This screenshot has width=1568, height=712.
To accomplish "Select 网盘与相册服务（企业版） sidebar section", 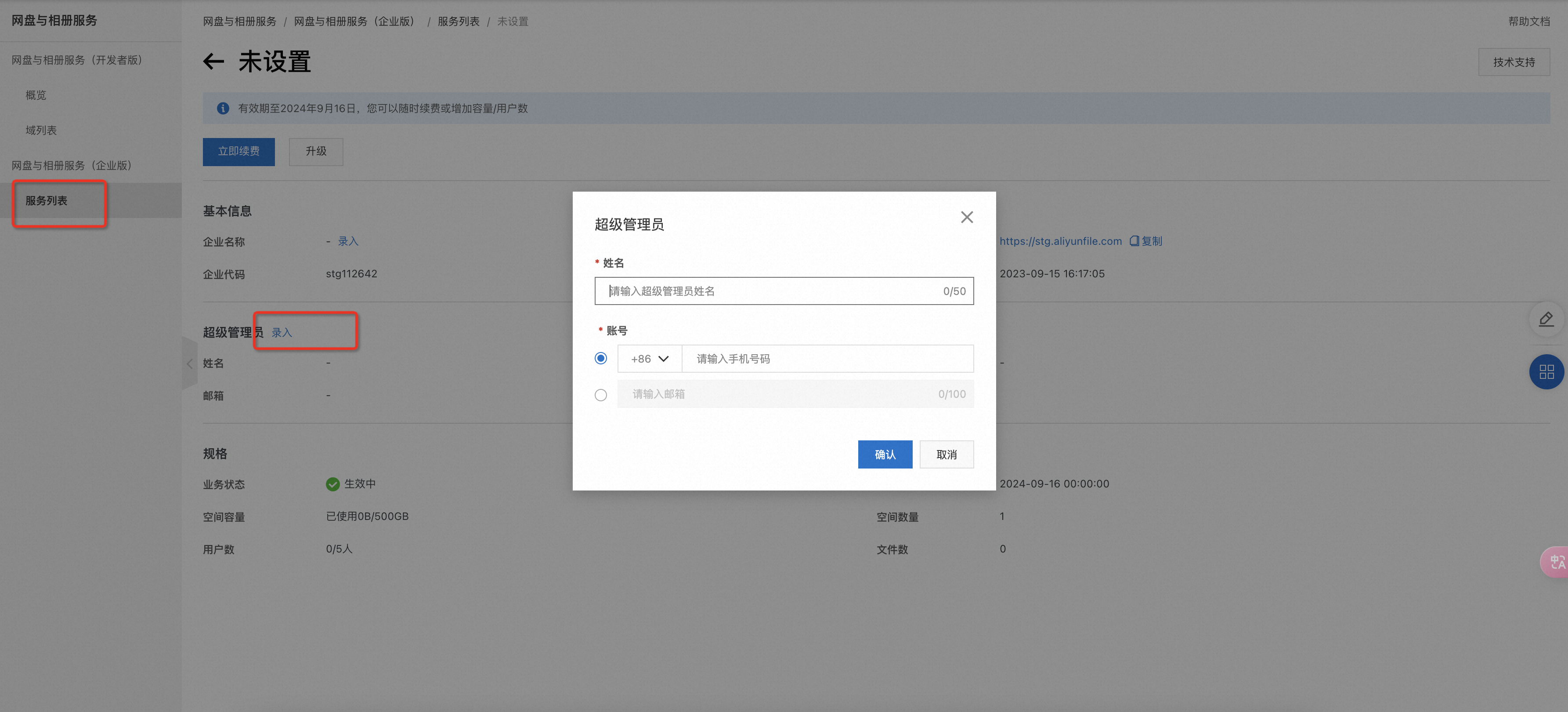I will click(72, 166).
